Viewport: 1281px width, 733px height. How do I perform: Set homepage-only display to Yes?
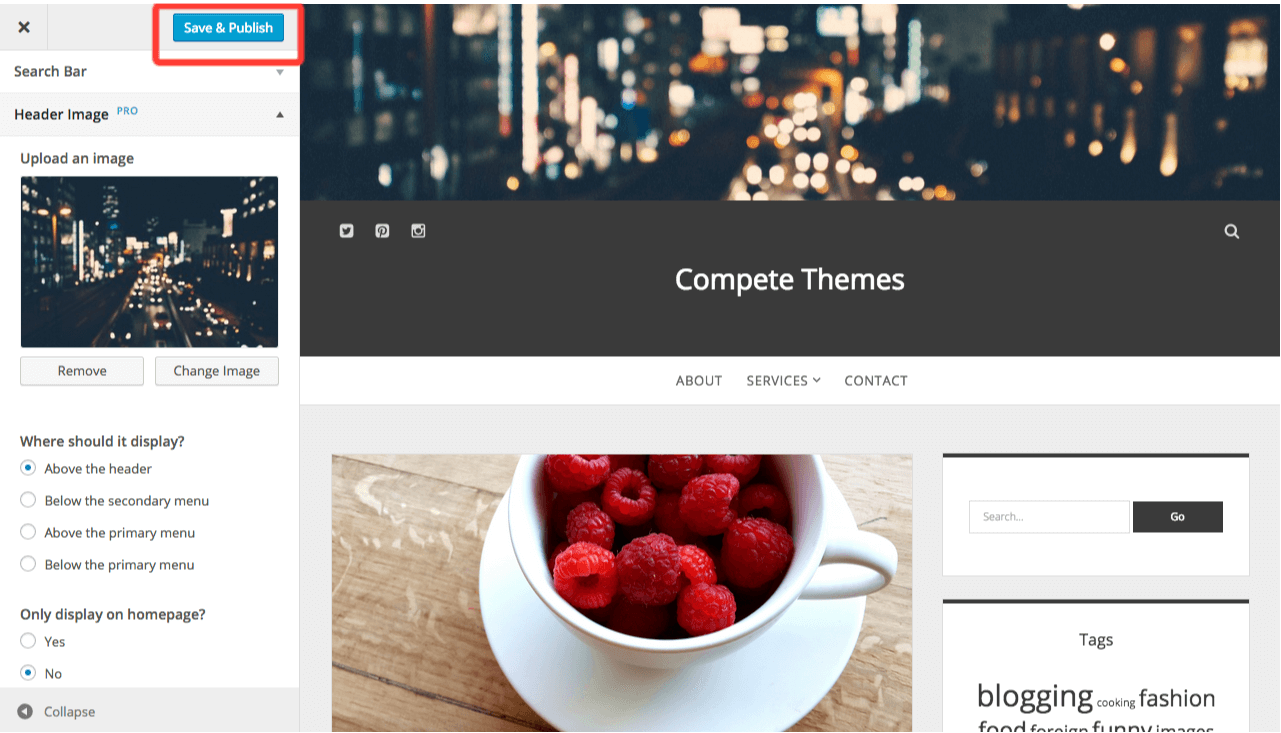coord(28,641)
